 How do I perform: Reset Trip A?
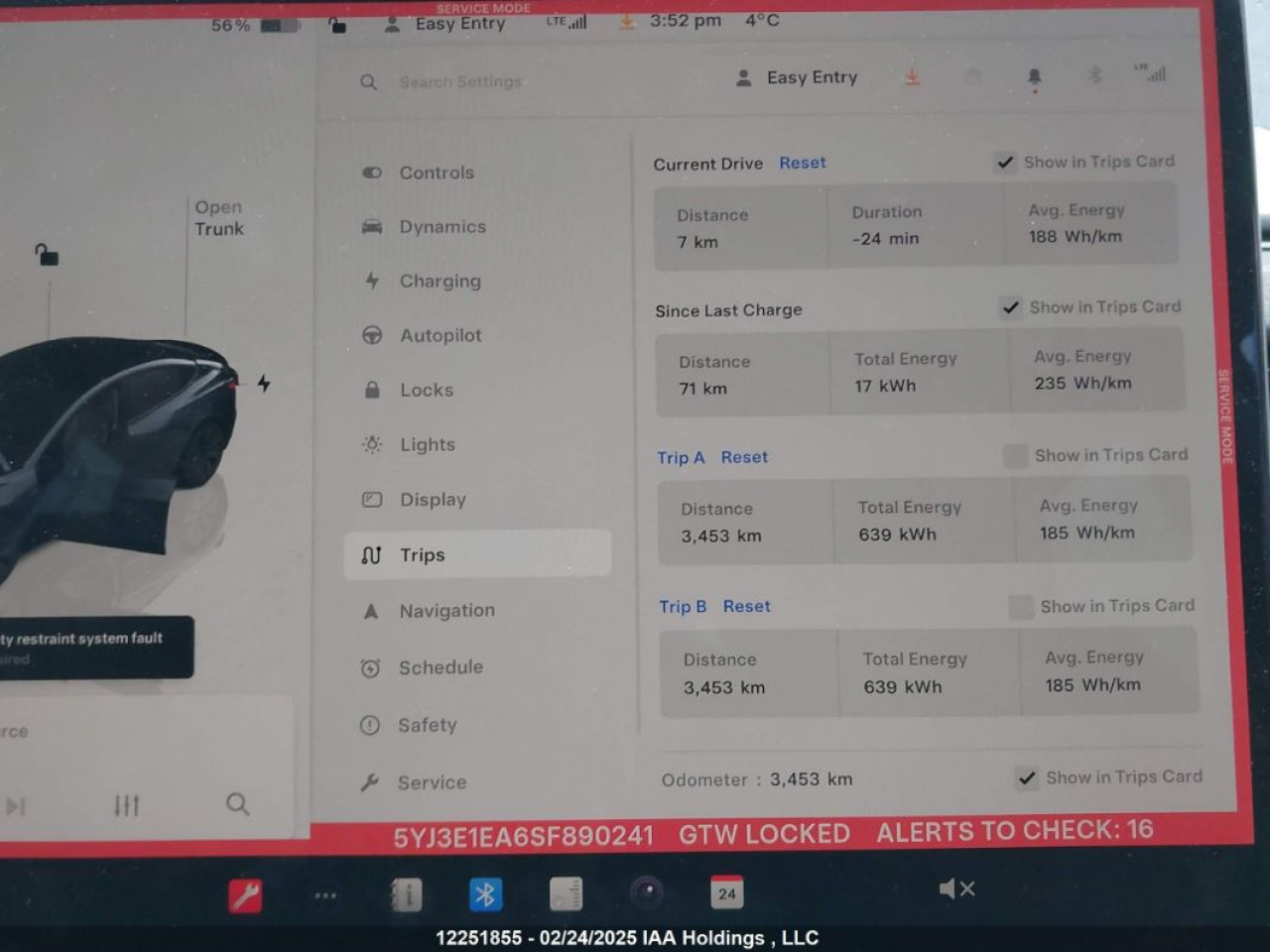click(744, 457)
